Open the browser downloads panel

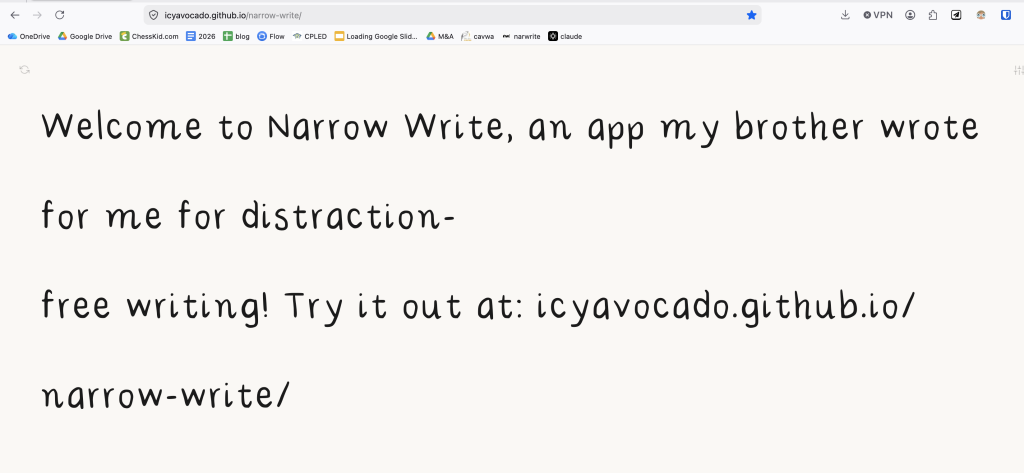pyautogui.click(x=845, y=15)
